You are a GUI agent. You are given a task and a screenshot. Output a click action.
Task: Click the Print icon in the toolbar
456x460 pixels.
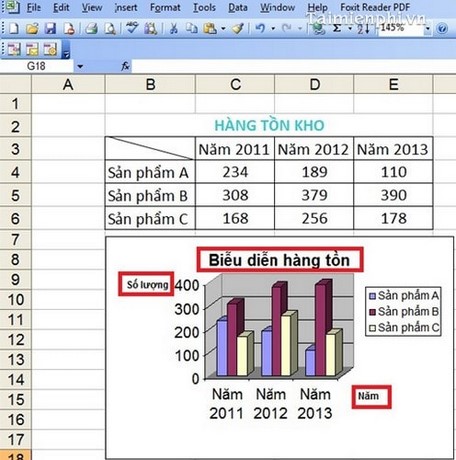click(91, 29)
